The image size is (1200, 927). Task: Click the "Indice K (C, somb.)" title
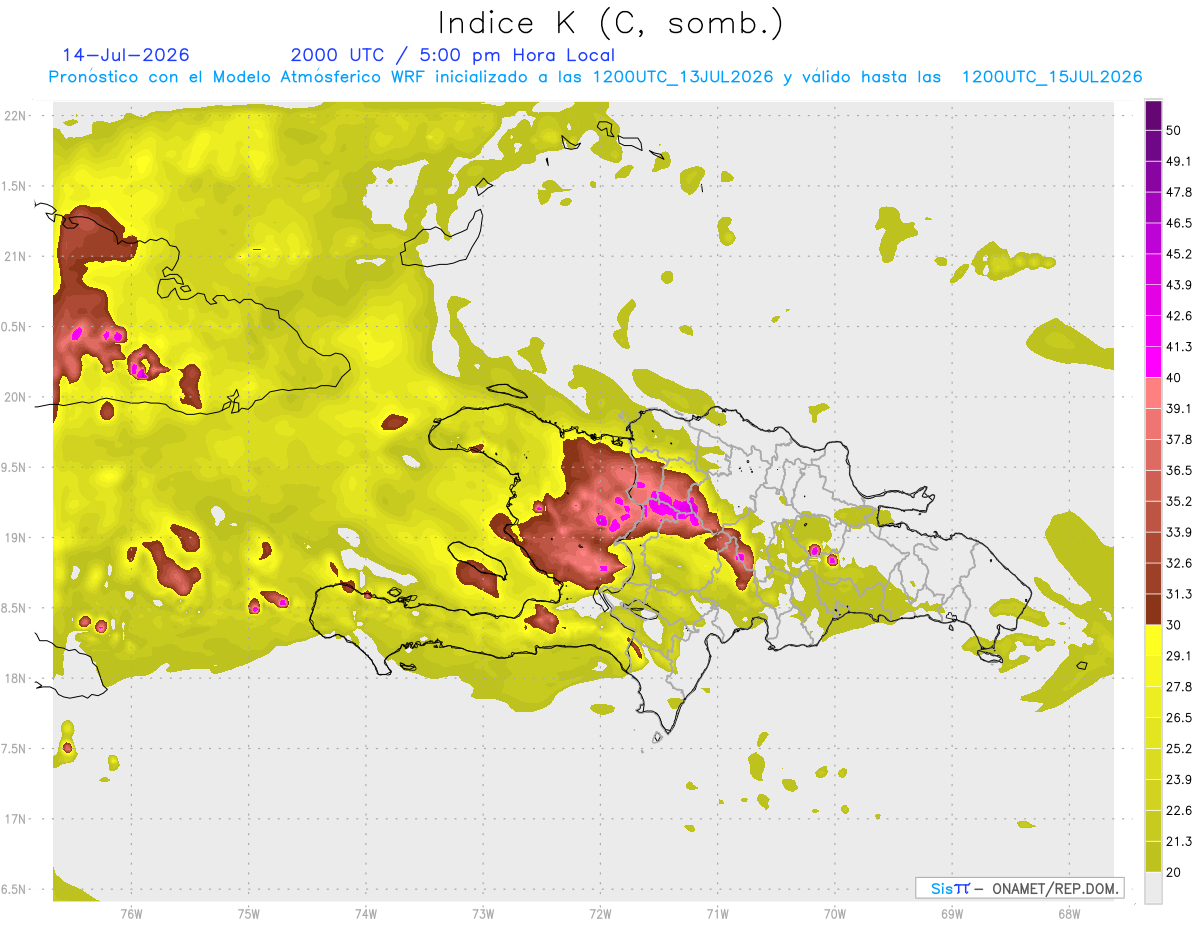point(610,23)
